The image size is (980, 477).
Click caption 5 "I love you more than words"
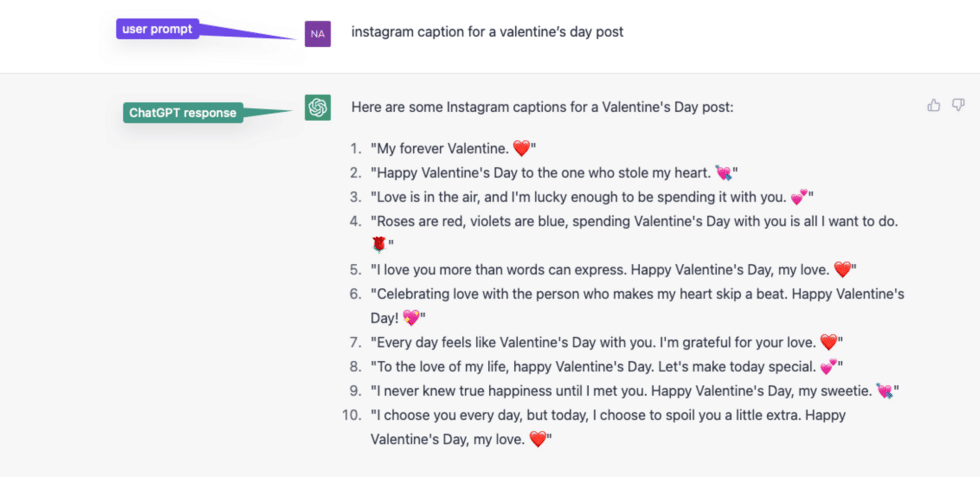click(x=613, y=270)
